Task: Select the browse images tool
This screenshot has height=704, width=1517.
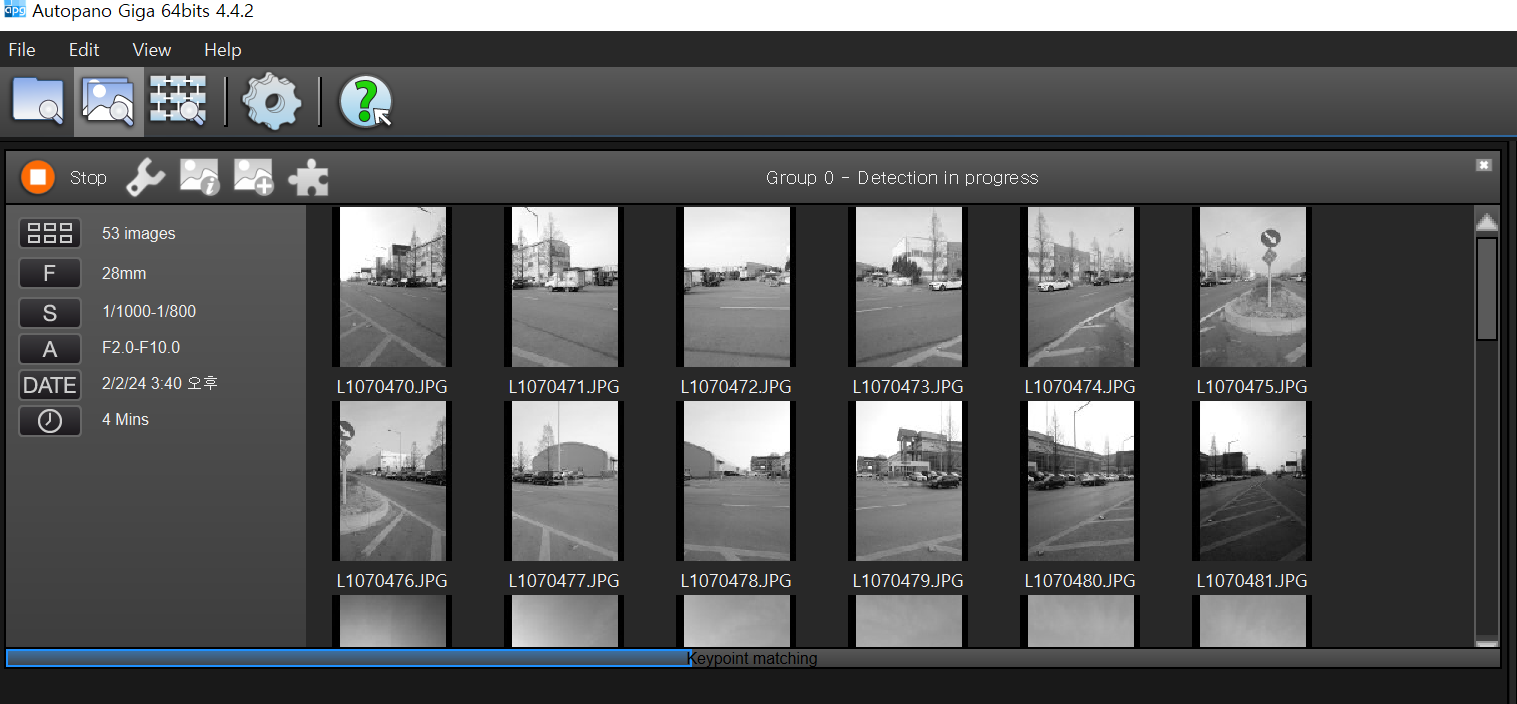Action: 109,102
